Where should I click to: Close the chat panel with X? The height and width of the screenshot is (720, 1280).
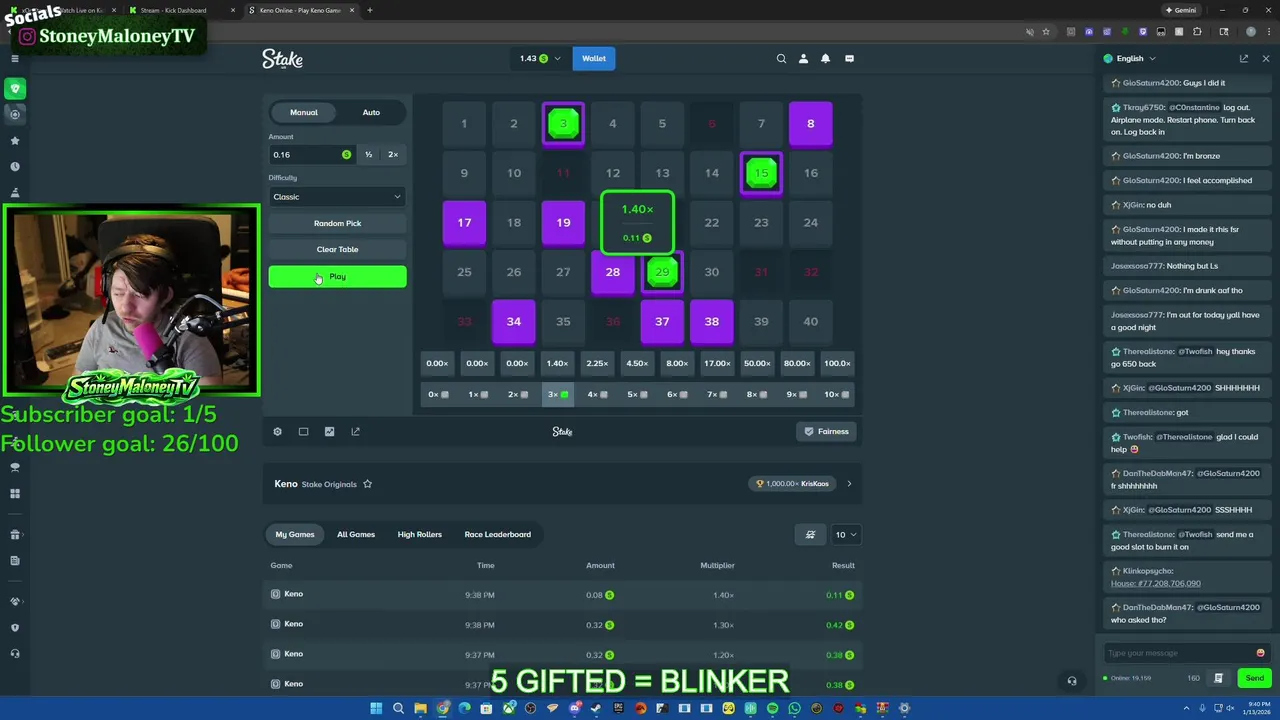coord(1265,59)
